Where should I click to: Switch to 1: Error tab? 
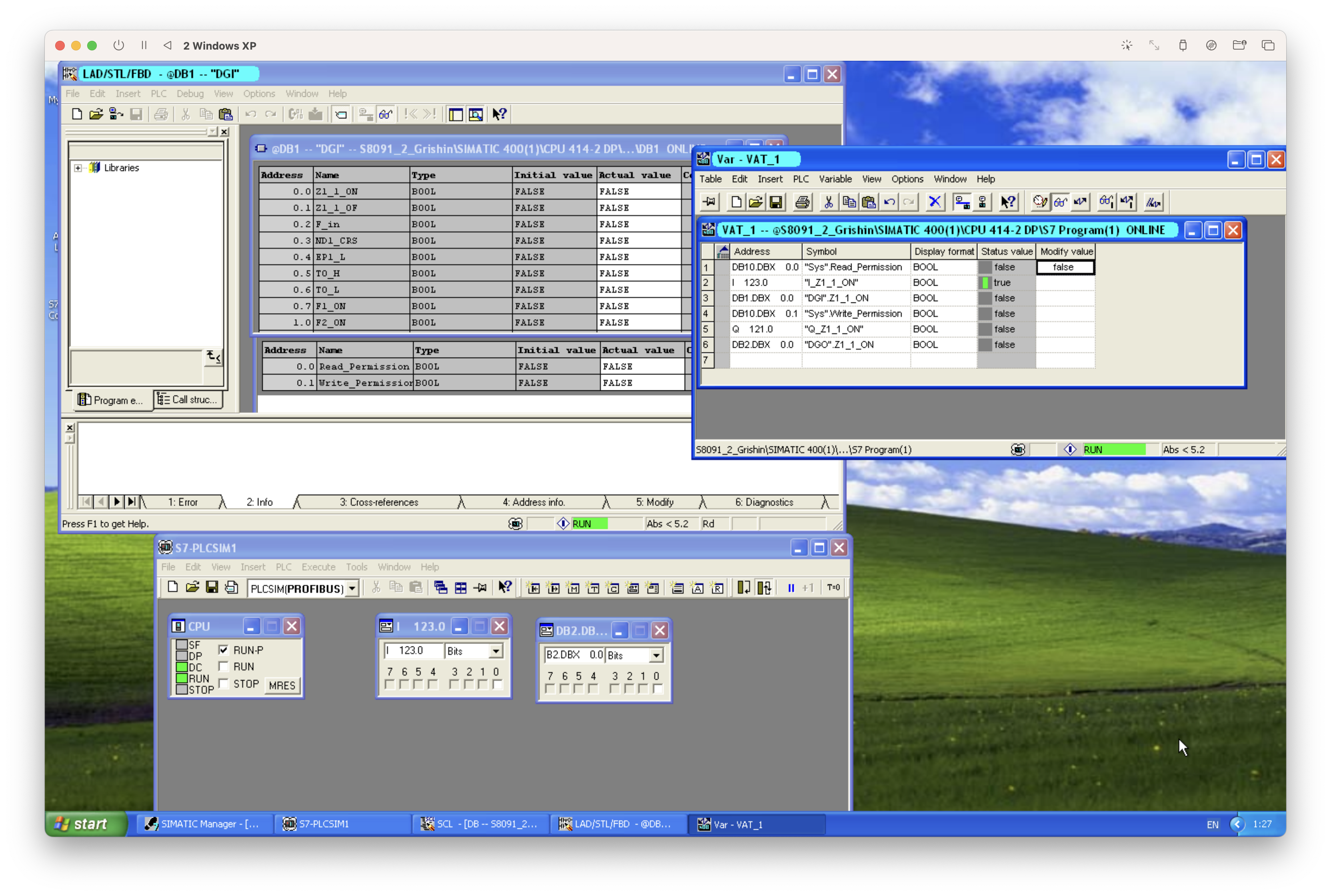pyautogui.click(x=183, y=502)
